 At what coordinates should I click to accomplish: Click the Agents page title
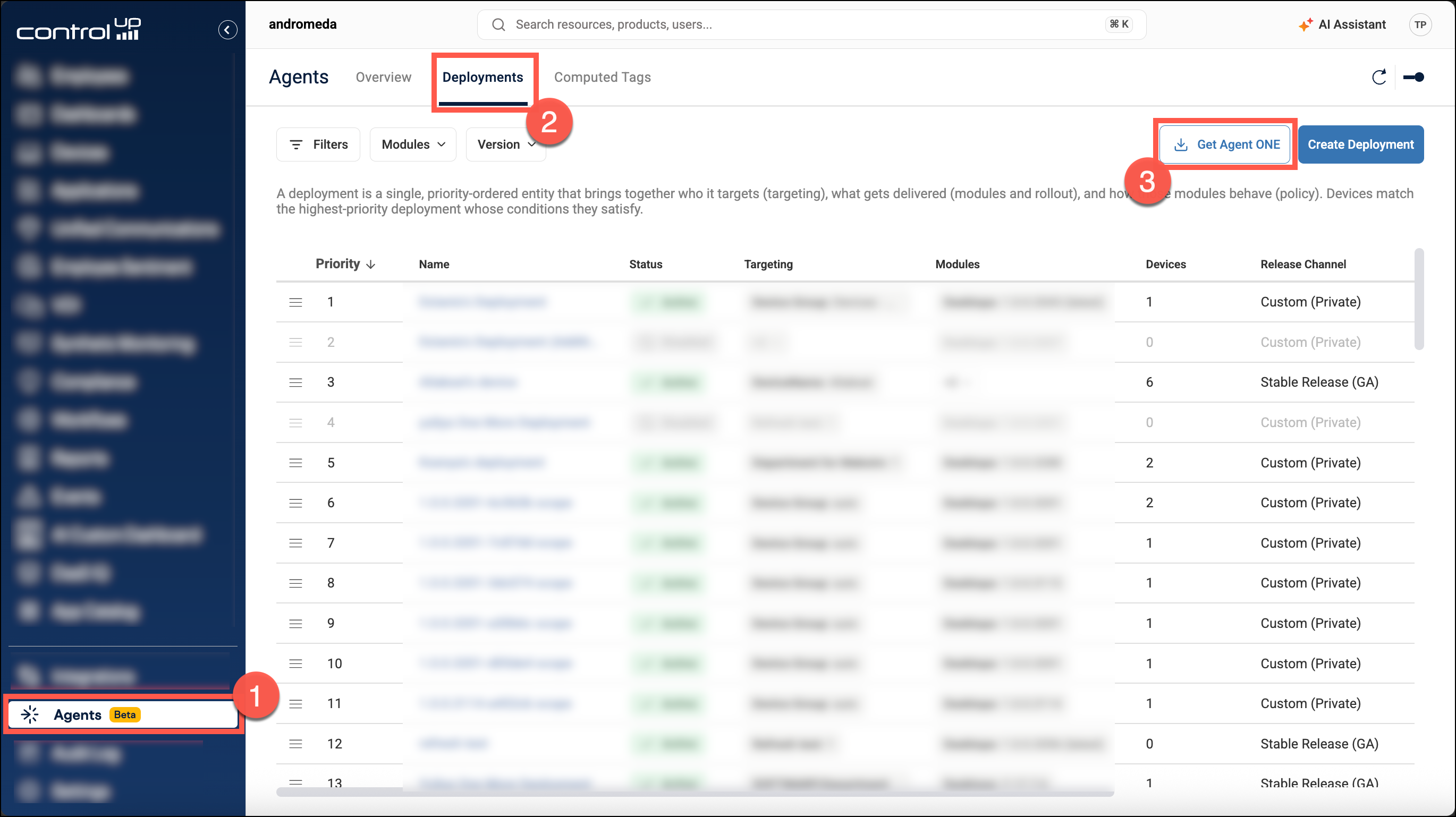pos(299,77)
